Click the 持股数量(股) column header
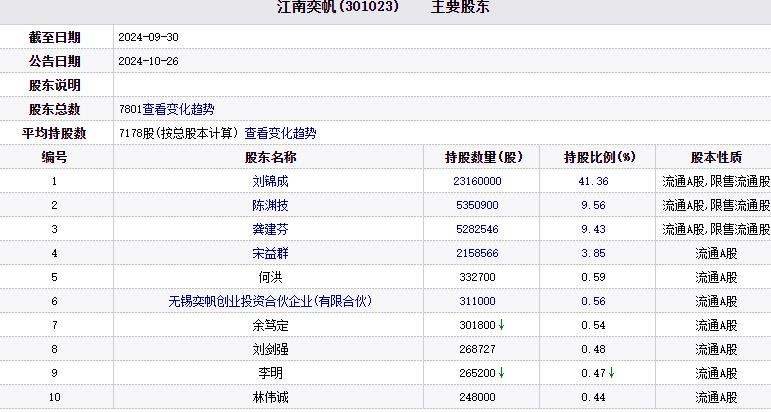The image size is (771, 412). (484, 157)
